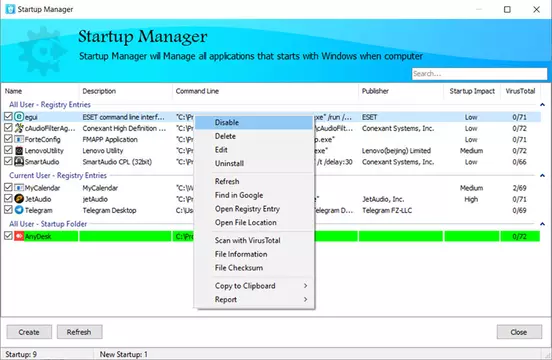Toggle the AnyDesk startup checkbox
This screenshot has width=552, height=360.
tap(8, 235)
